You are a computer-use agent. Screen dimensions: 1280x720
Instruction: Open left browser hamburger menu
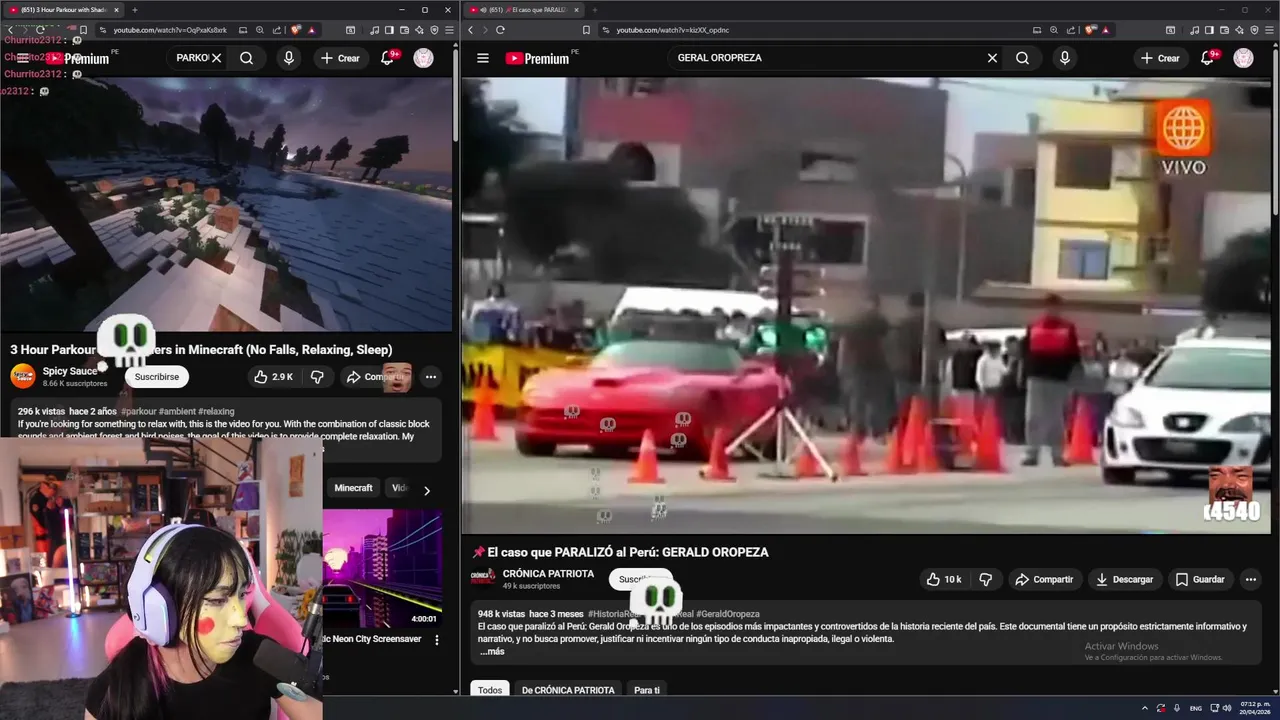(x=449, y=30)
